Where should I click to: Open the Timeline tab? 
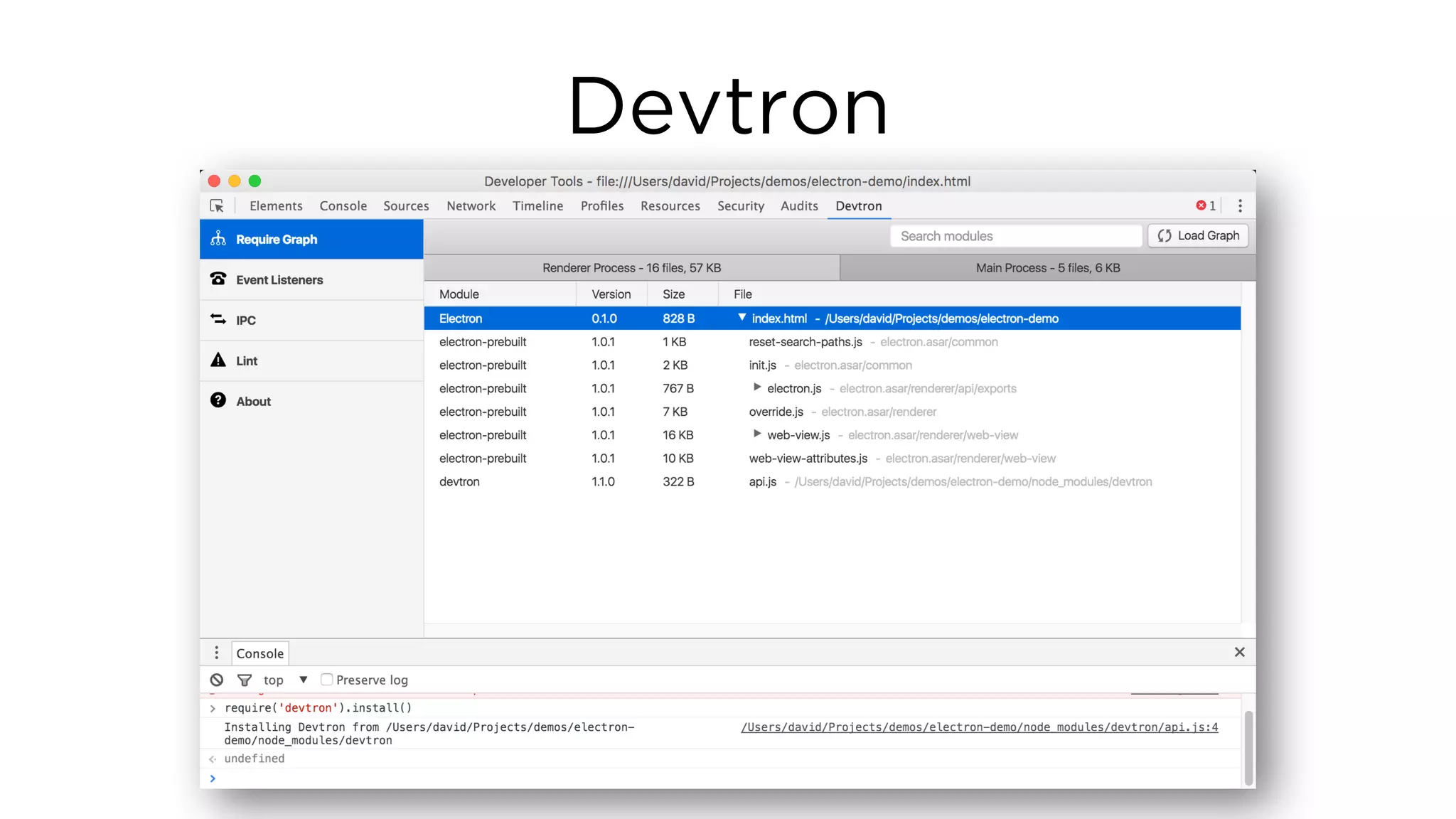click(537, 205)
